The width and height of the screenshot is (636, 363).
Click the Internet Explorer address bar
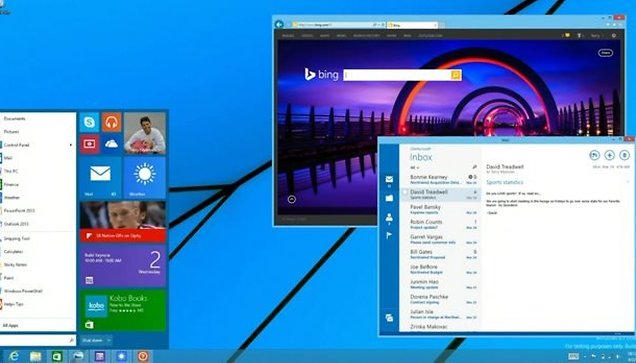pos(336,25)
